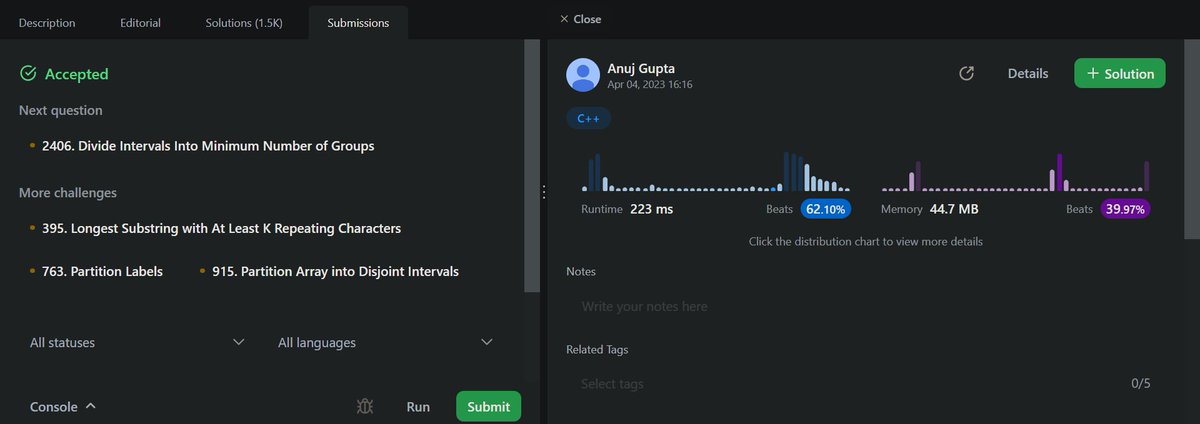Image resolution: width=1200 pixels, height=424 pixels.
Task: Open 395 Longest Substring challenge link
Action: tap(221, 229)
